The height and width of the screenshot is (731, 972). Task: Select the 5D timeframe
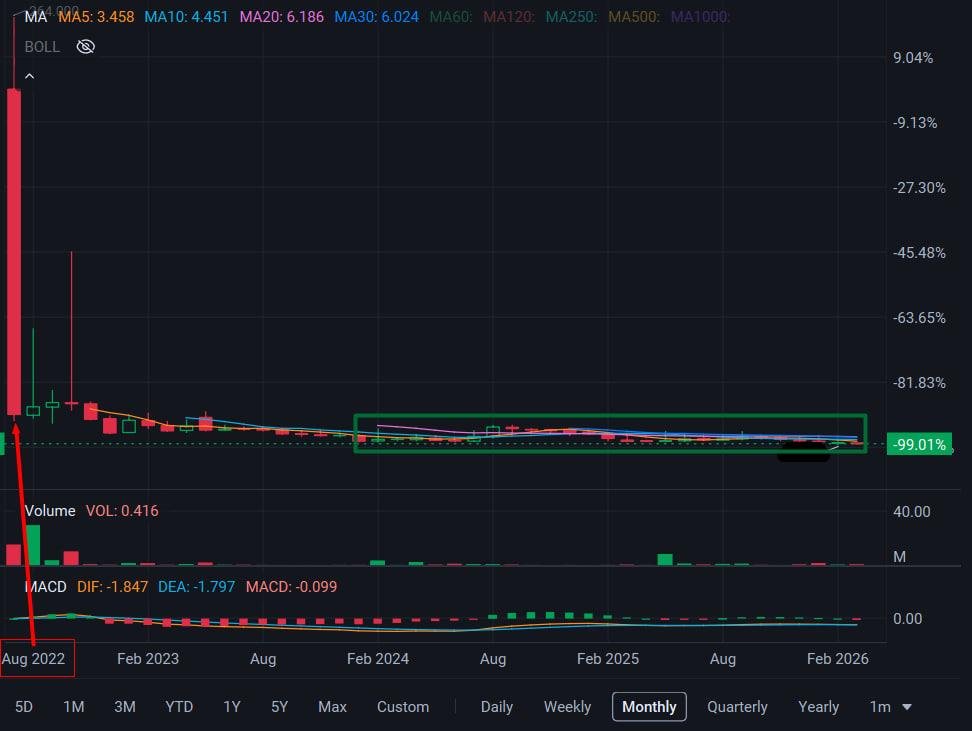pos(23,707)
